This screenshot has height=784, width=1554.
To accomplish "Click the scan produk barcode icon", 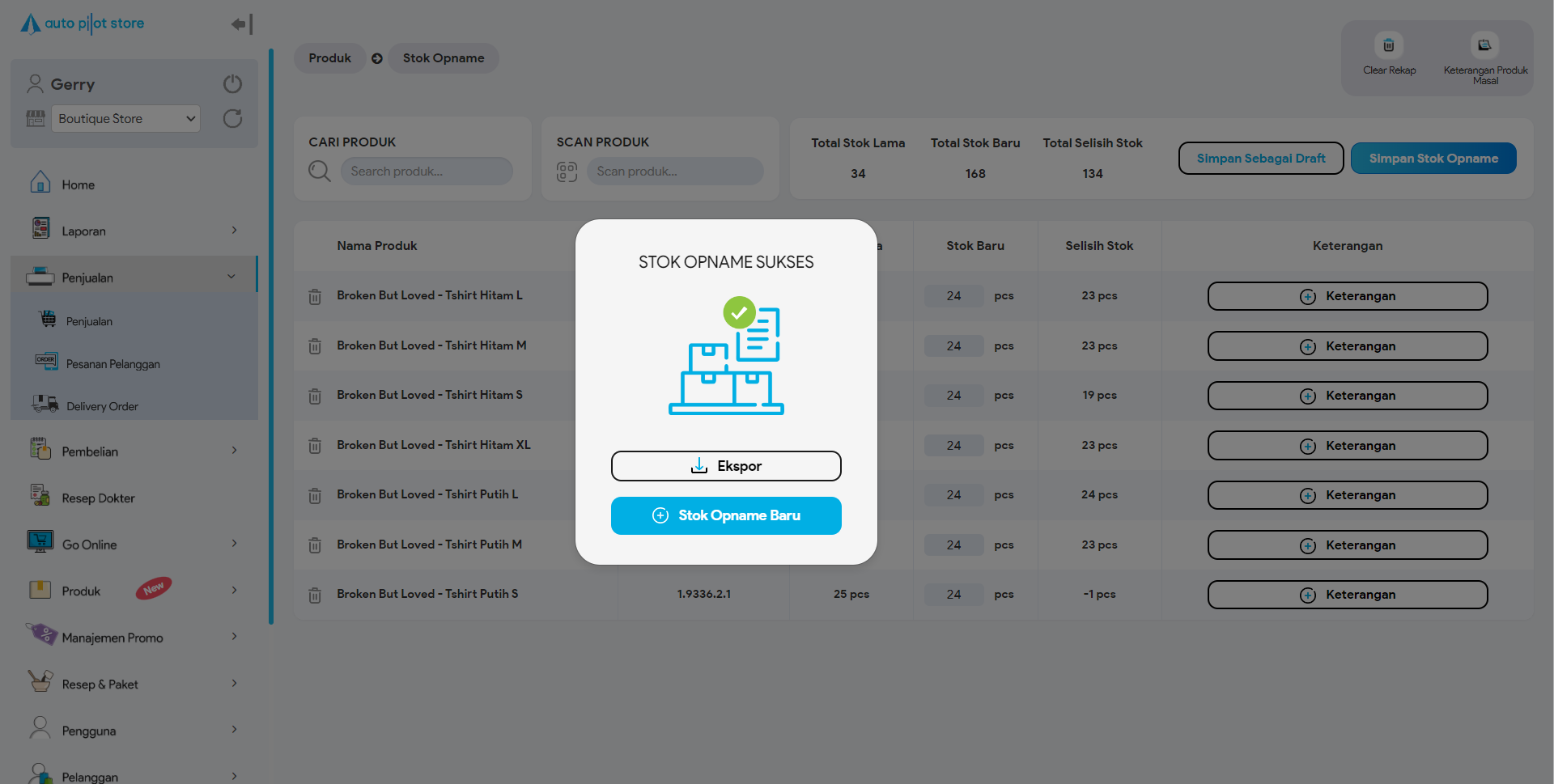I will click(567, 172).
